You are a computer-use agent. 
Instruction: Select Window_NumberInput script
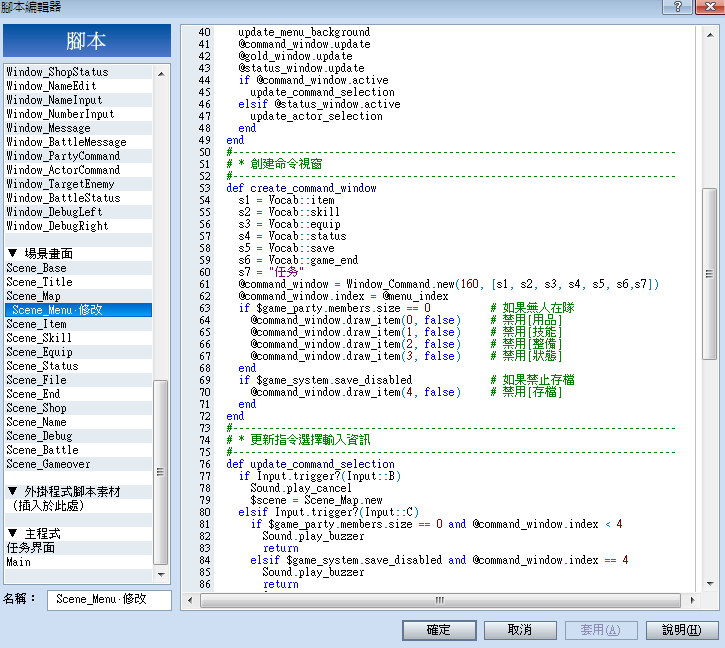[79, 114]
